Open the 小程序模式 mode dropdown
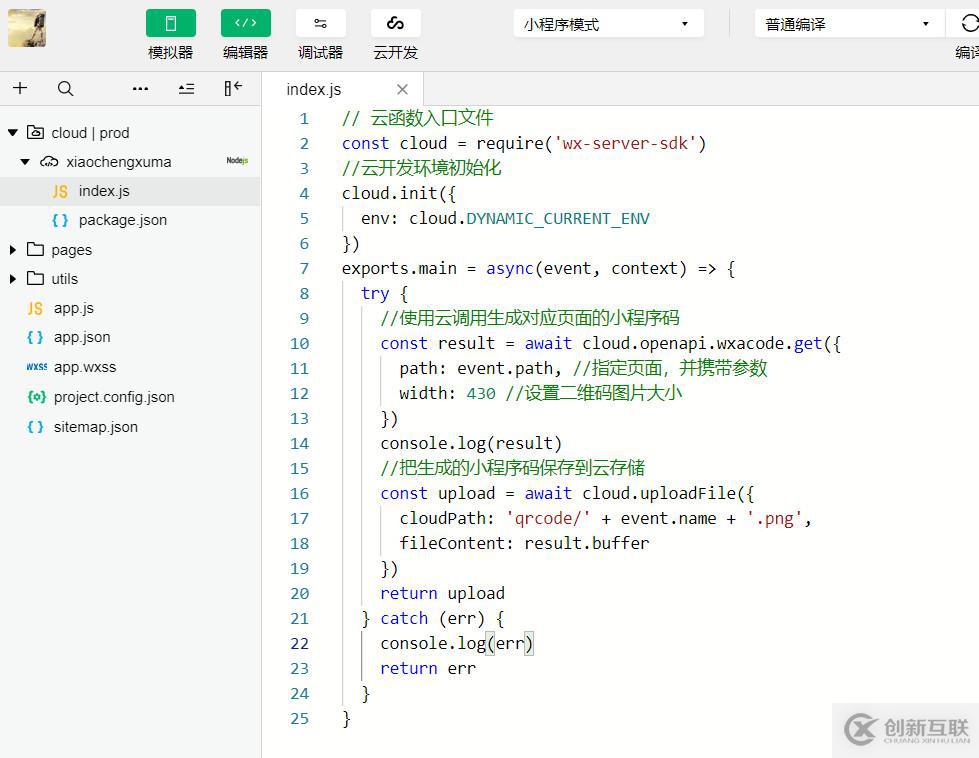The height and width of the screenshot is (758, 979). (608, 24)
